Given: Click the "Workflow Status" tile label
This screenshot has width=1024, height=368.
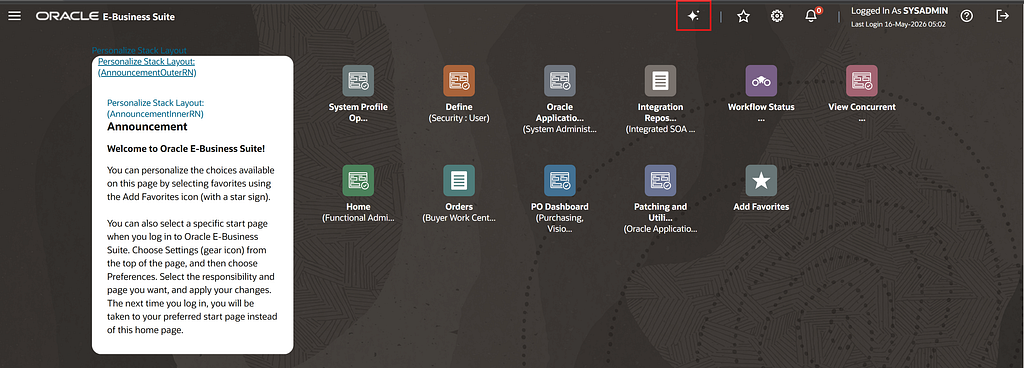Looking at the screenshot, I should click(x=761, y=107).
